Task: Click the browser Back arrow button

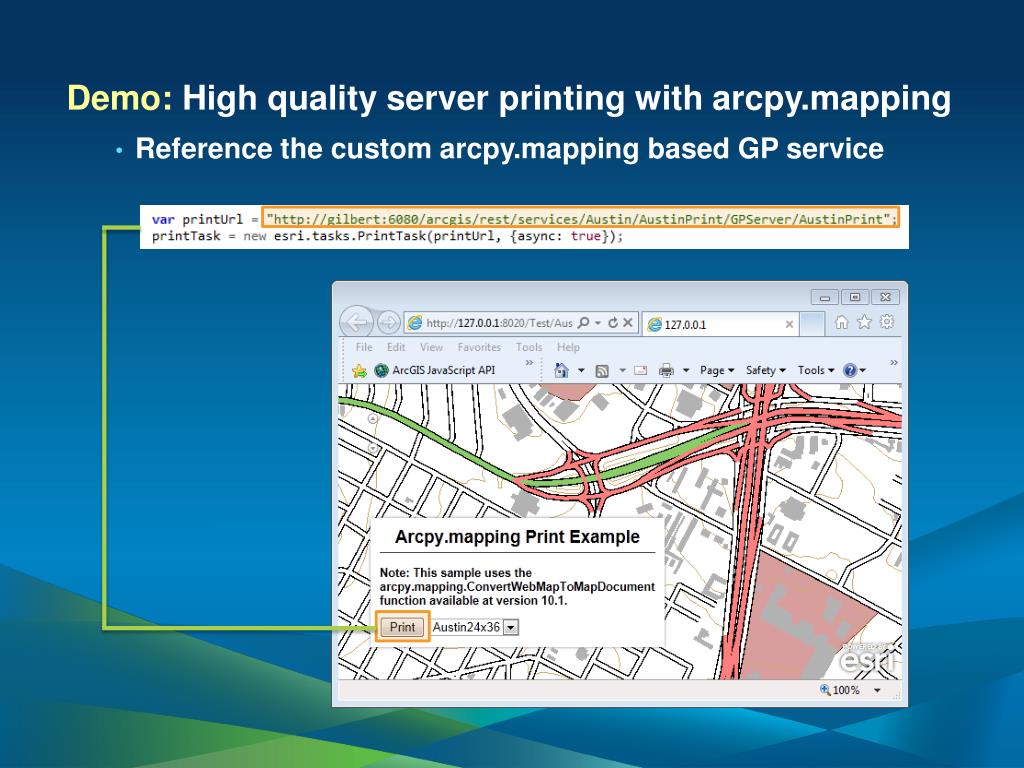Action: pyautogui.click(x=356, y=323)
